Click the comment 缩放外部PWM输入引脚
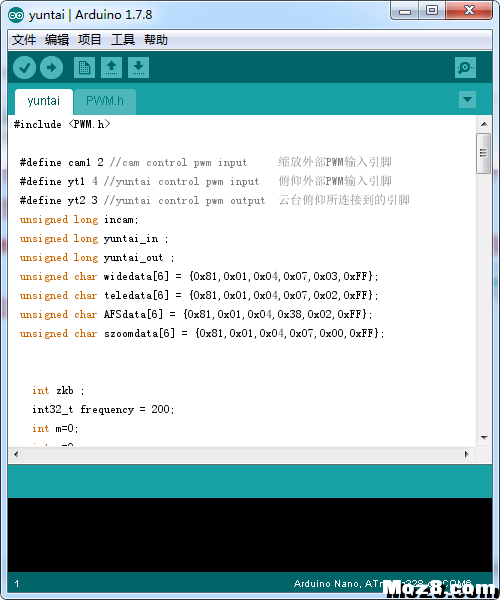This screenshot has width=500, height=600. pyautogui.click(x=335, y=162)
